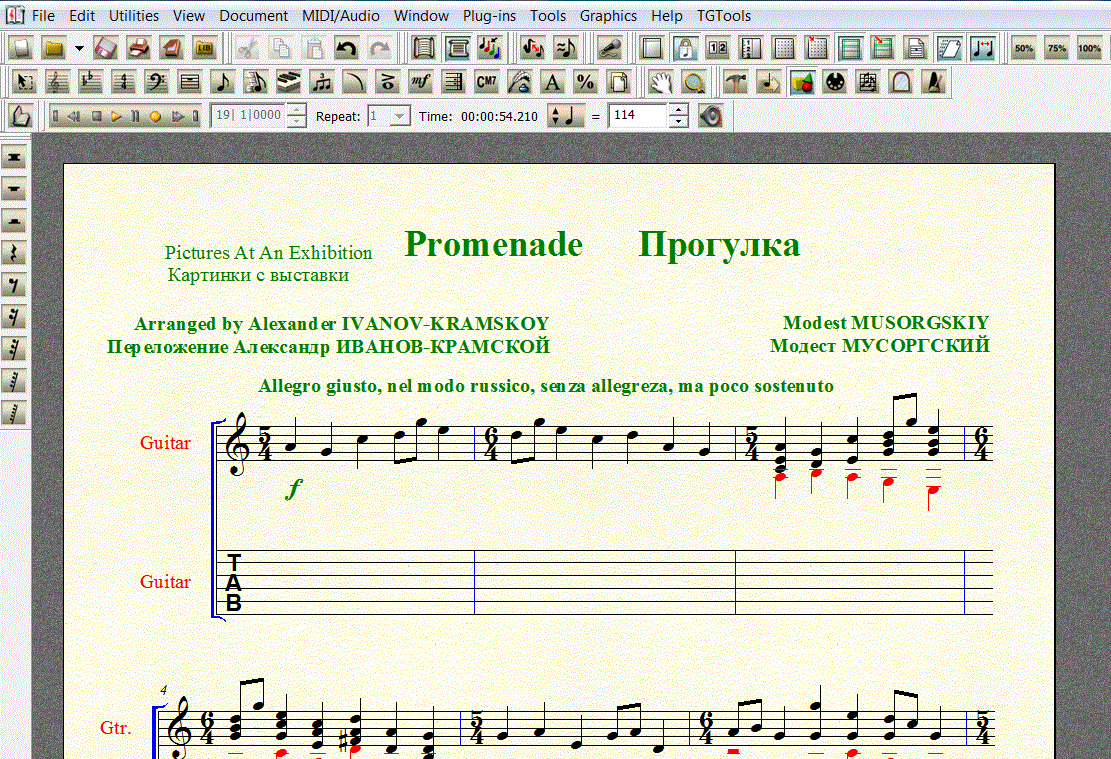Select the Chord CM7 tool
This screenshot has width=1111, height=759.
[x=487, y=82]
